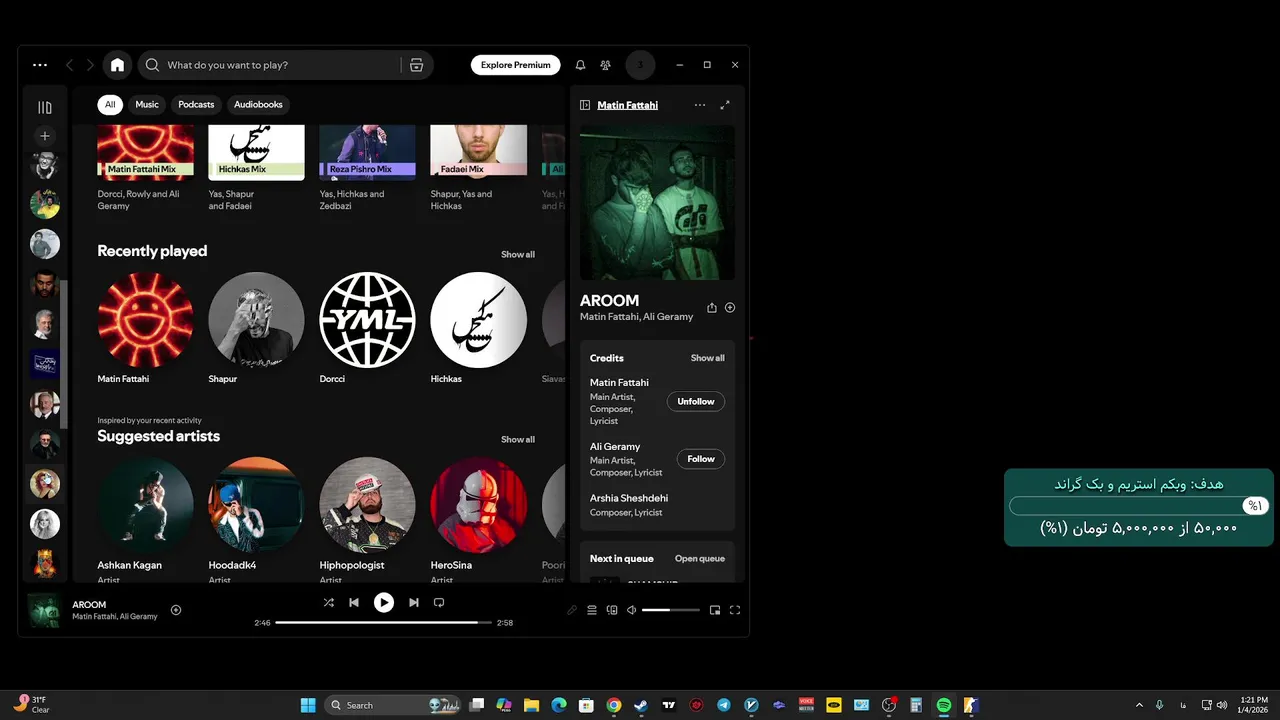
Task: Toggle shuffle
Action: coord(329,603)
